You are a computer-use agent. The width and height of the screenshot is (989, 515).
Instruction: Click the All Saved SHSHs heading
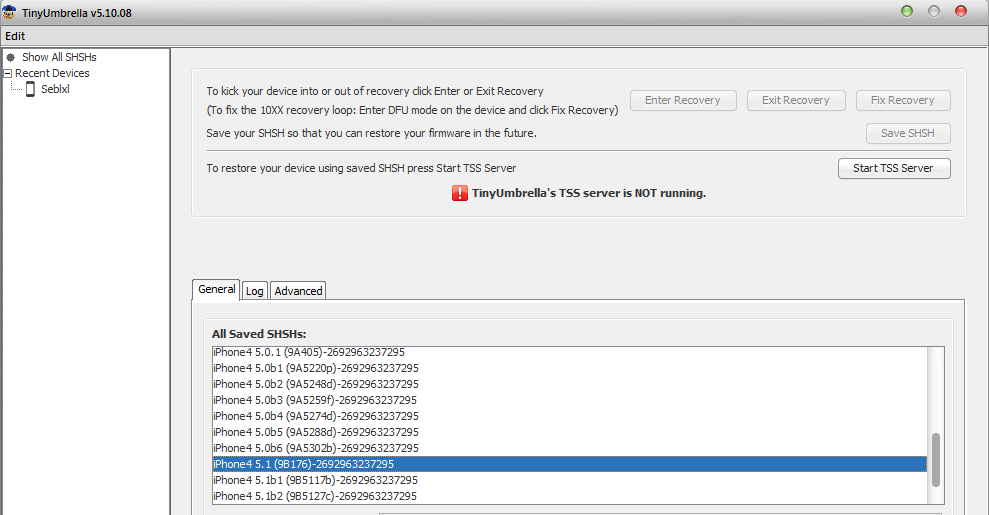click(259, 334)
